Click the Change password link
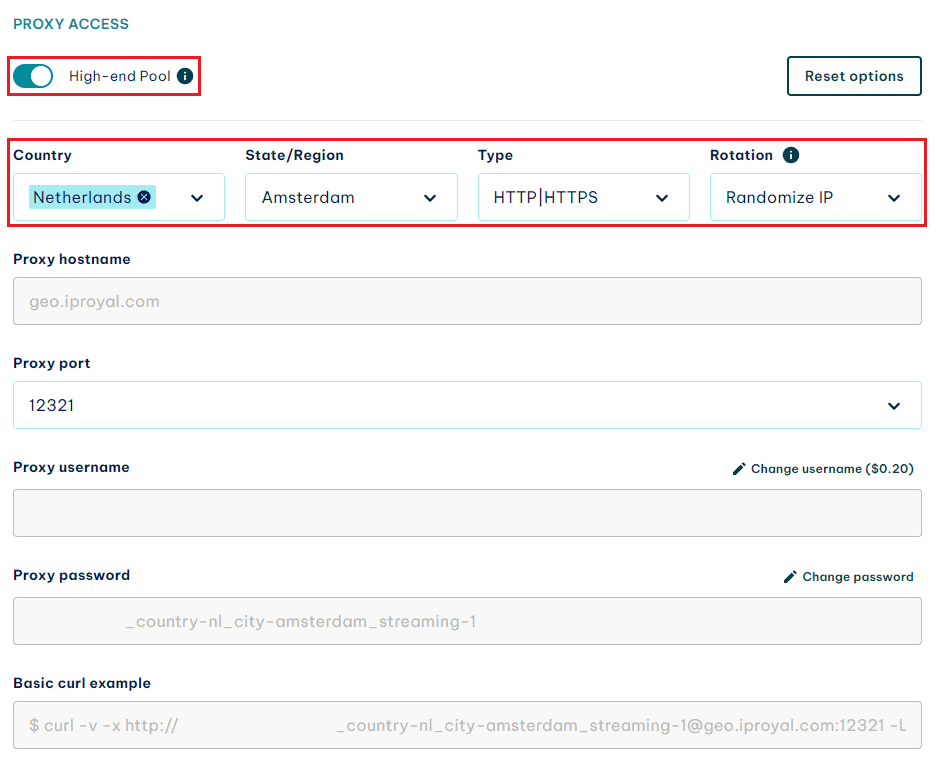Viewport: 936px width, 770px height. pyautogui.click(x=858, y=577)
